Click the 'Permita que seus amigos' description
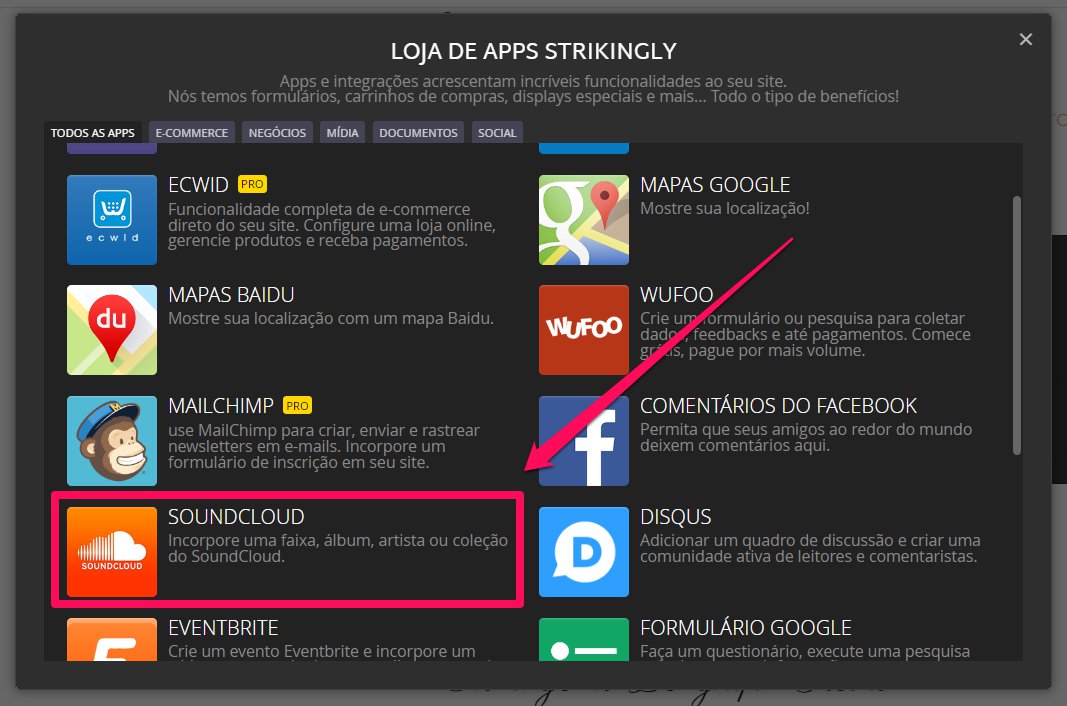The image size is (1067, 706). pos(806,437)
